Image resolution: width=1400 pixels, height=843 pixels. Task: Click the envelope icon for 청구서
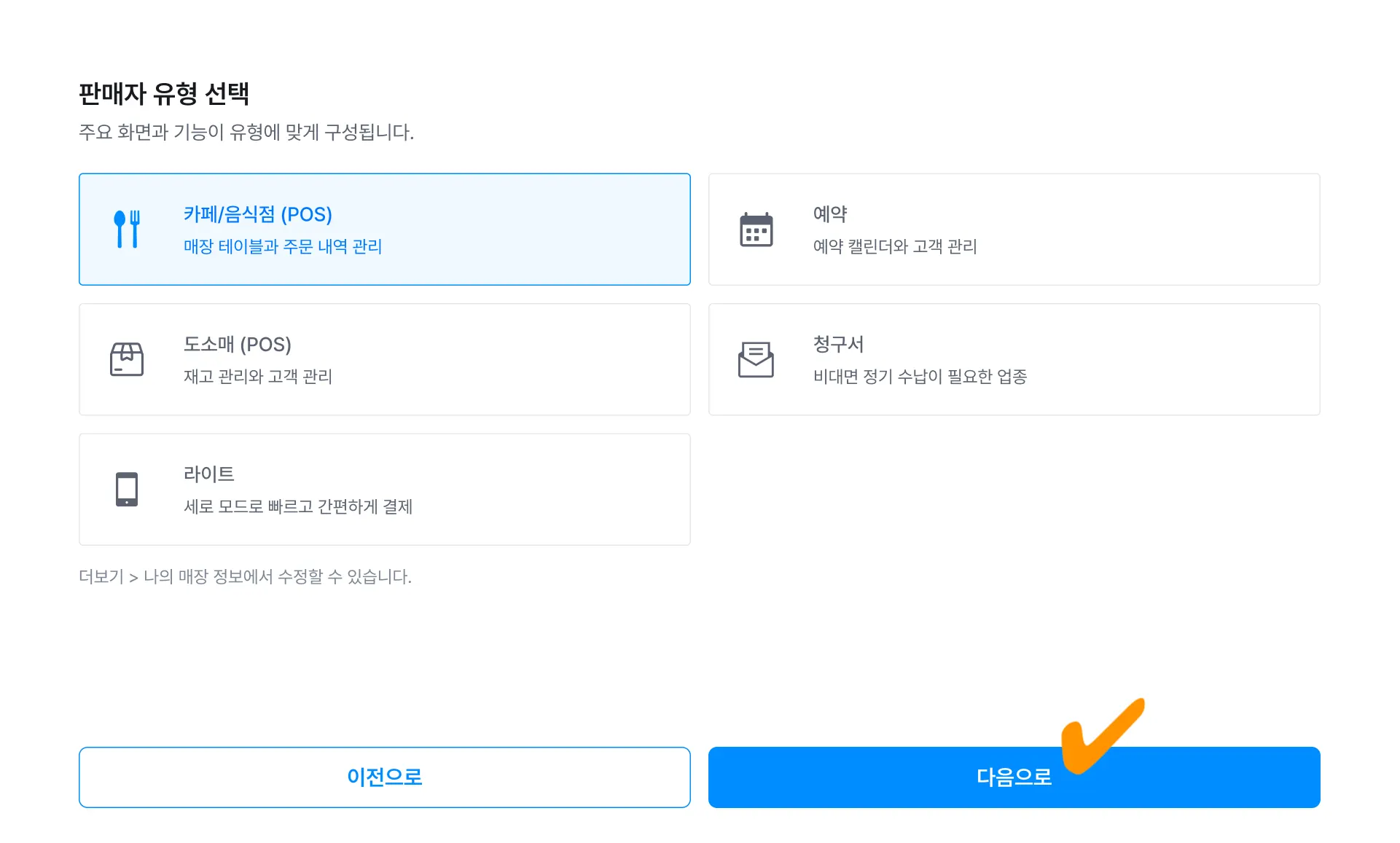coord(756,359)
